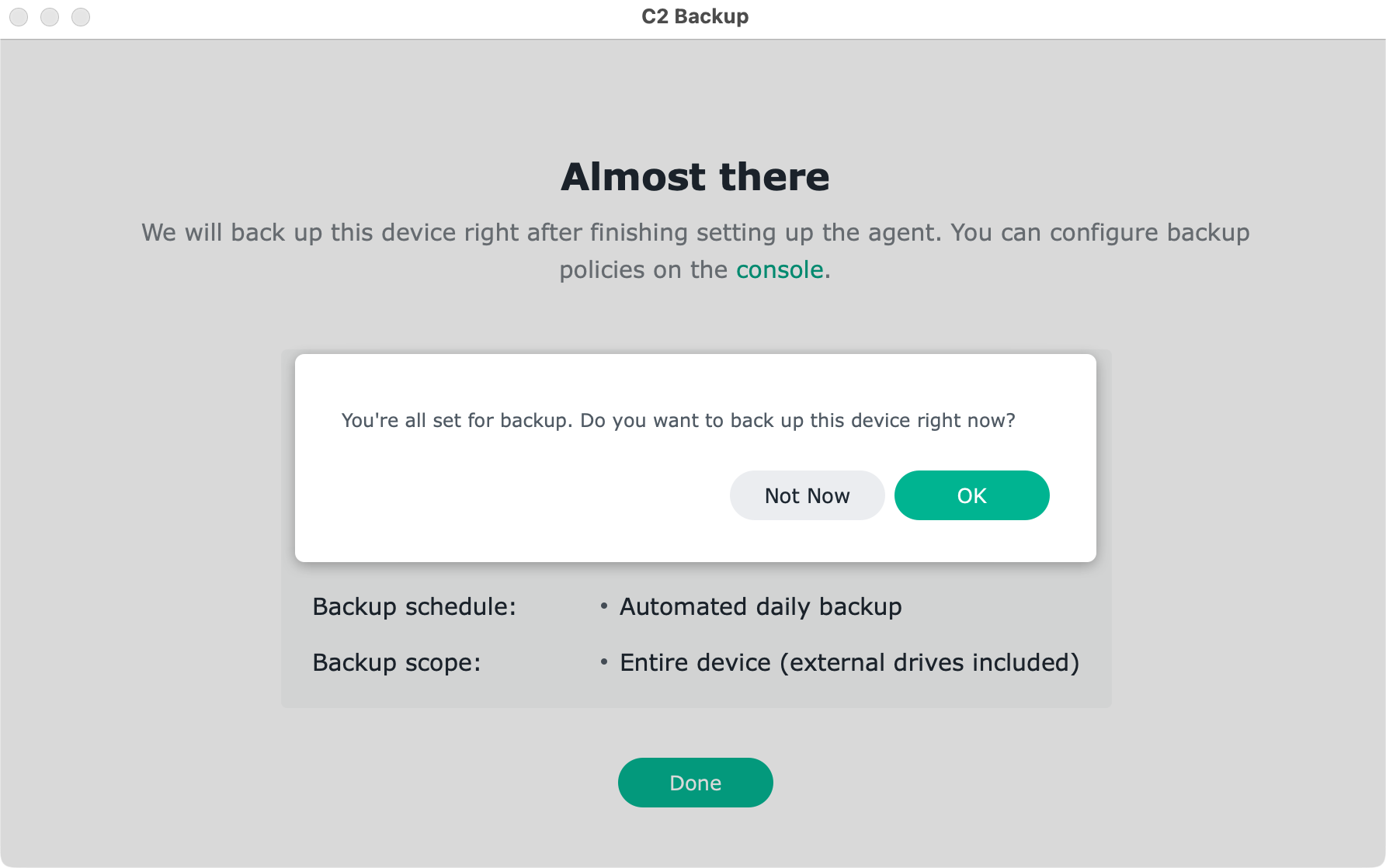Click the words policies on the
The width and height of the screenshot is (1386, 868).
coord(644,269)
